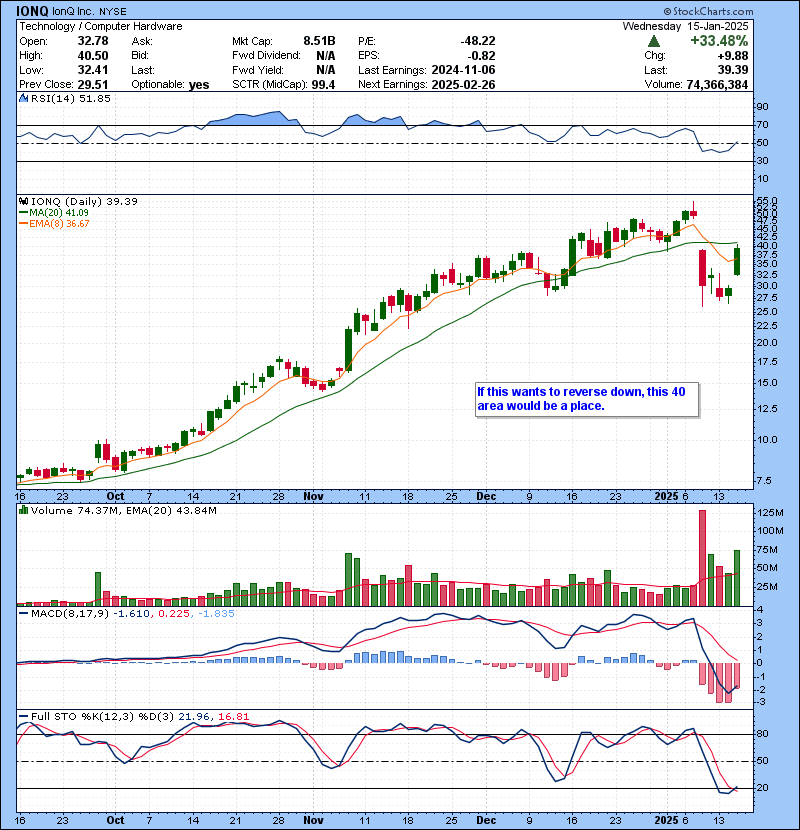Click the 2025 label on price chart axis
This screenshot has width=800, height=830.
click(666, 496)
